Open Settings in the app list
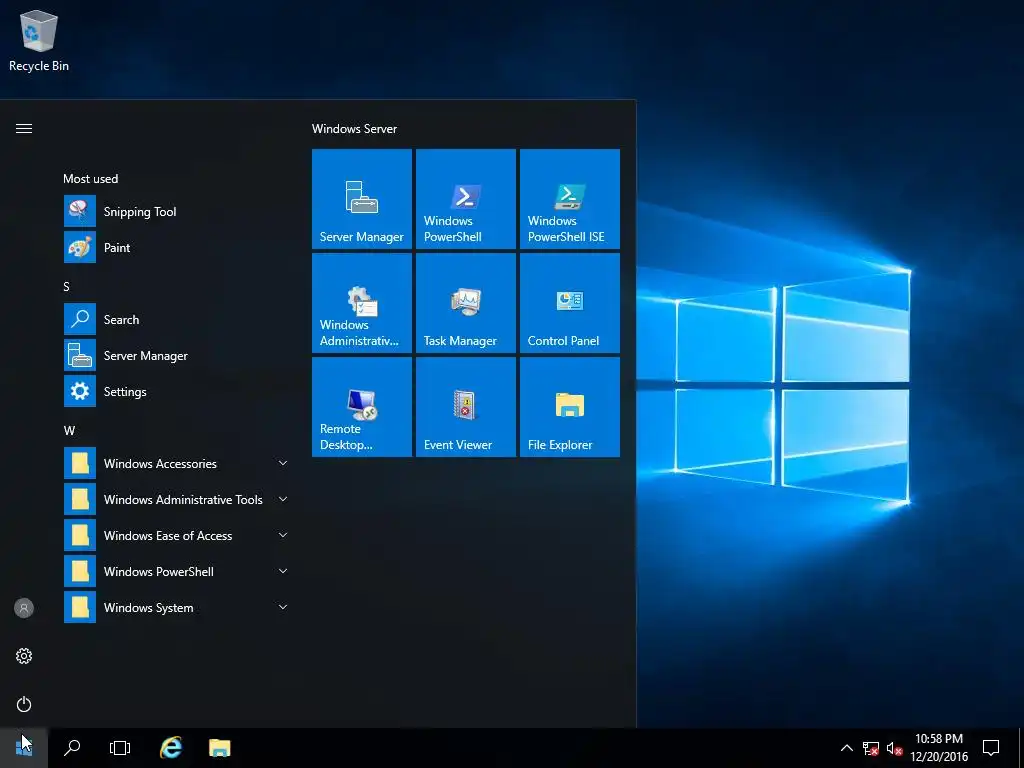1024x768 pixels. [176, 391]
